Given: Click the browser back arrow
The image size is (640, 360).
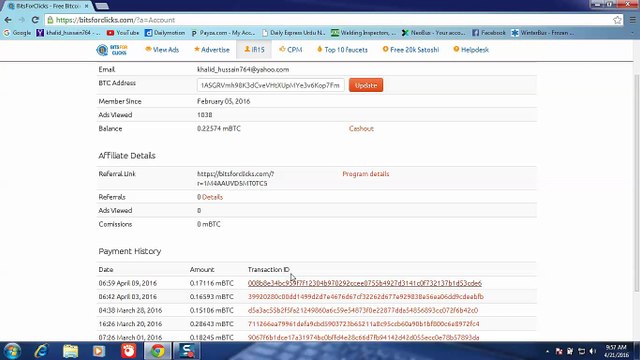Looking at the screenshot, I should [8, 20].
